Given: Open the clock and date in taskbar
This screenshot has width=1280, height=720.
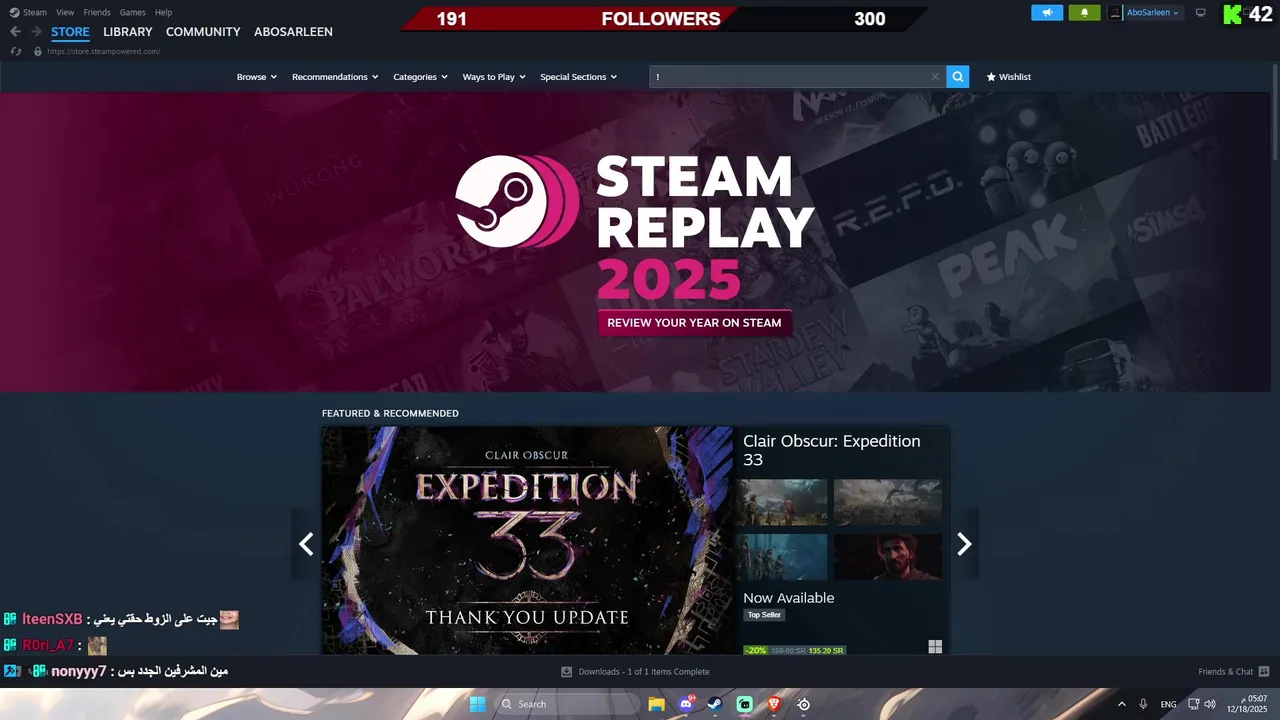Looking at the screenshot, I should pos(1249,704).
